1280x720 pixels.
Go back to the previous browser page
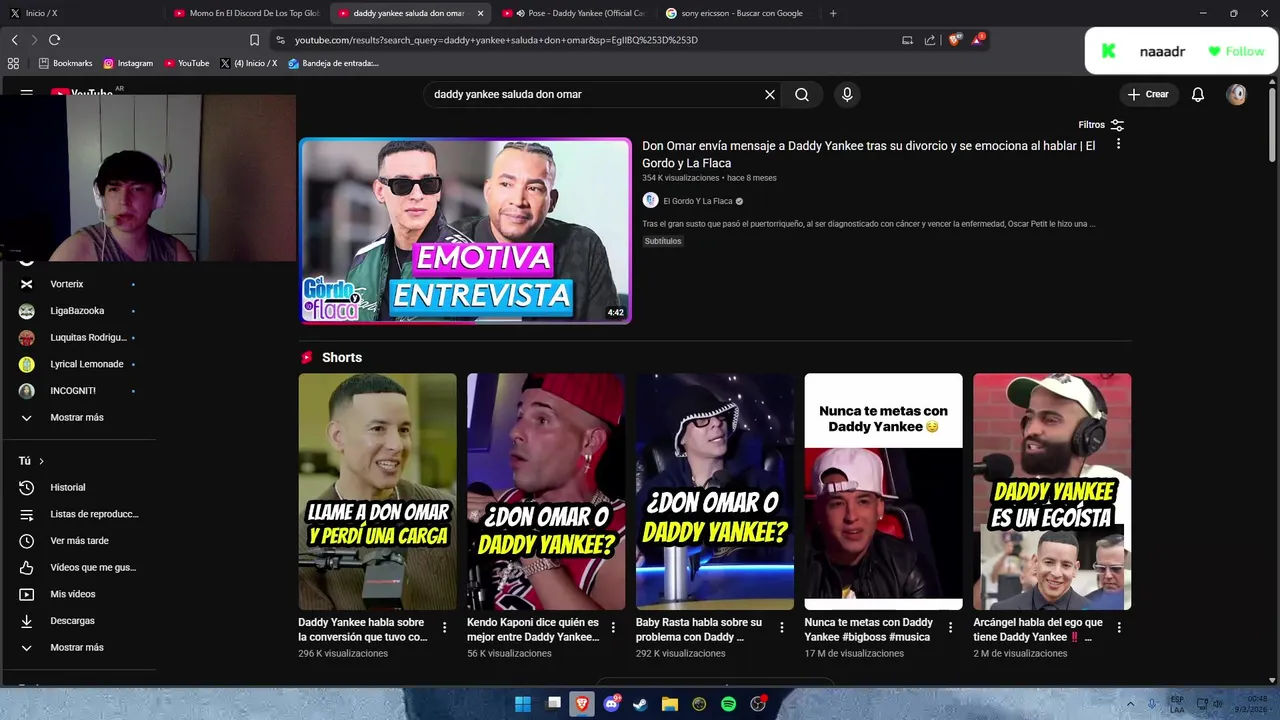tap(14, 40)
